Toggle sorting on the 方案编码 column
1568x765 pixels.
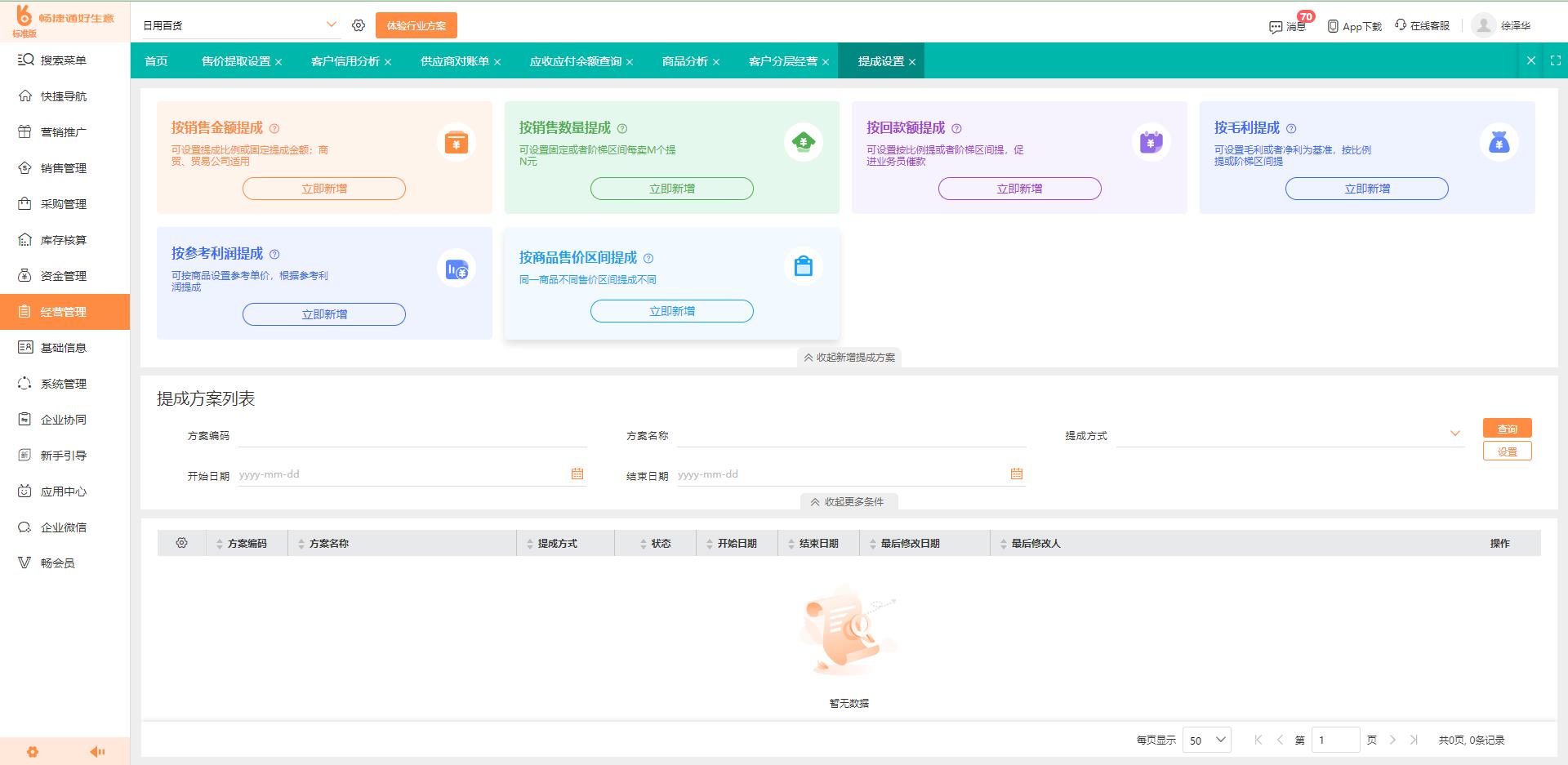click(219, 542)
